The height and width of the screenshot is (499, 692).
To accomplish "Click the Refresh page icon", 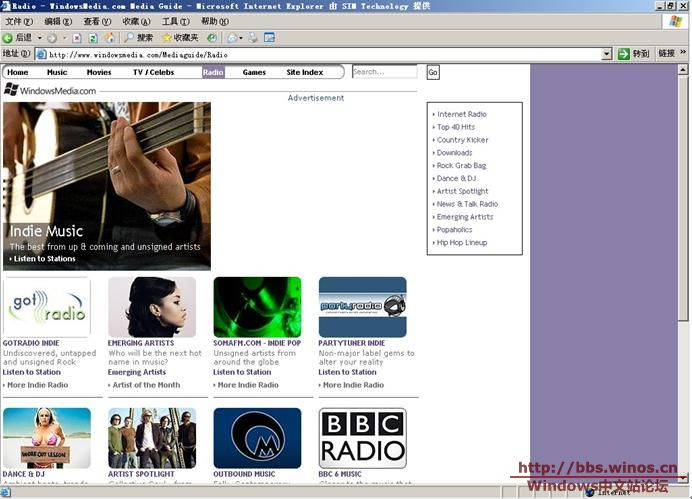I will tap(93, 38).
